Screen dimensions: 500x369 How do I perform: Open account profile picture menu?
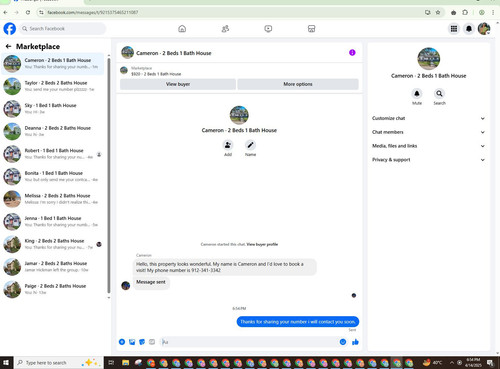pyautogui.click(x=484, y=29)
